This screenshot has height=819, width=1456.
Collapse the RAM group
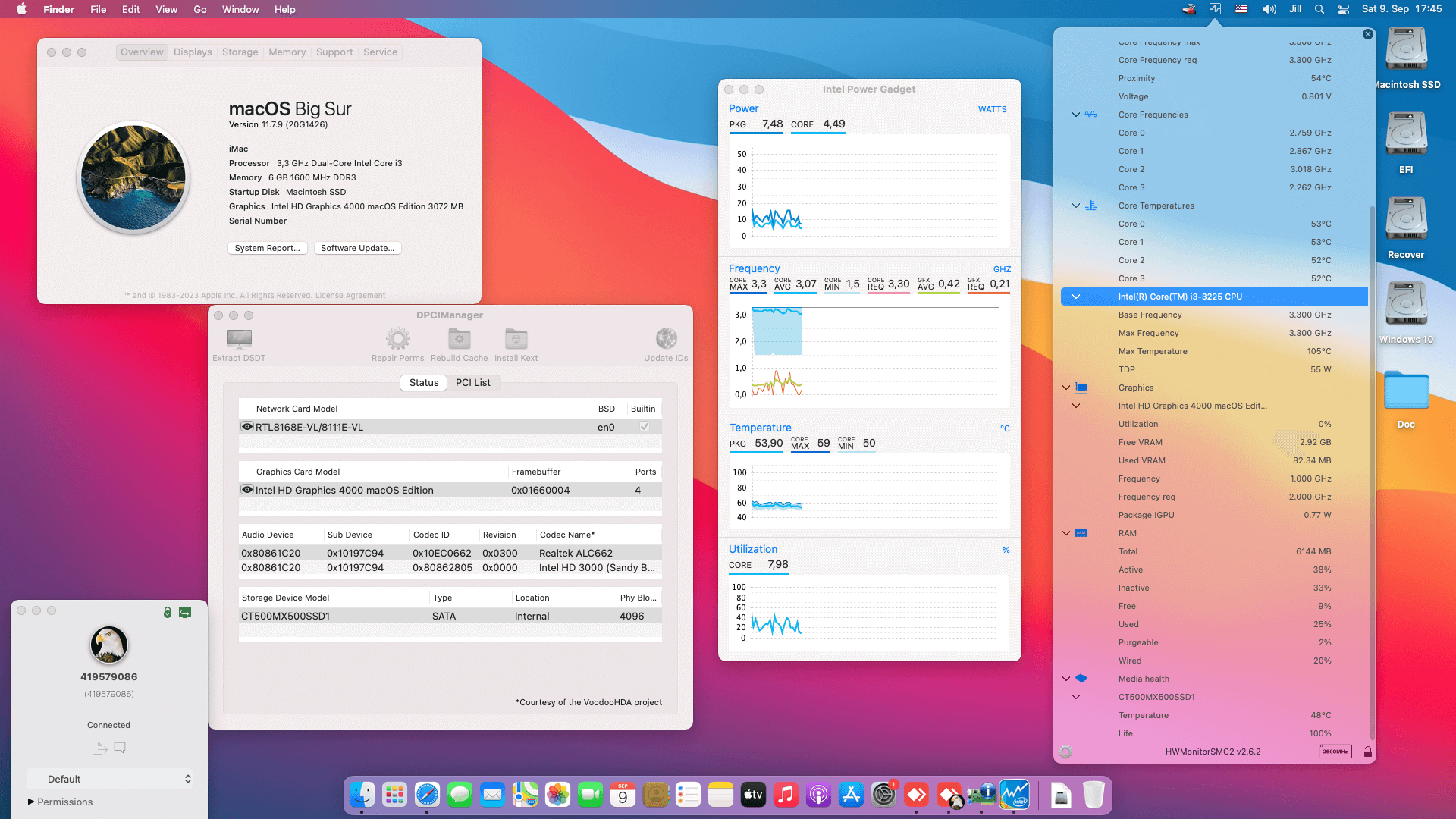1066,533
